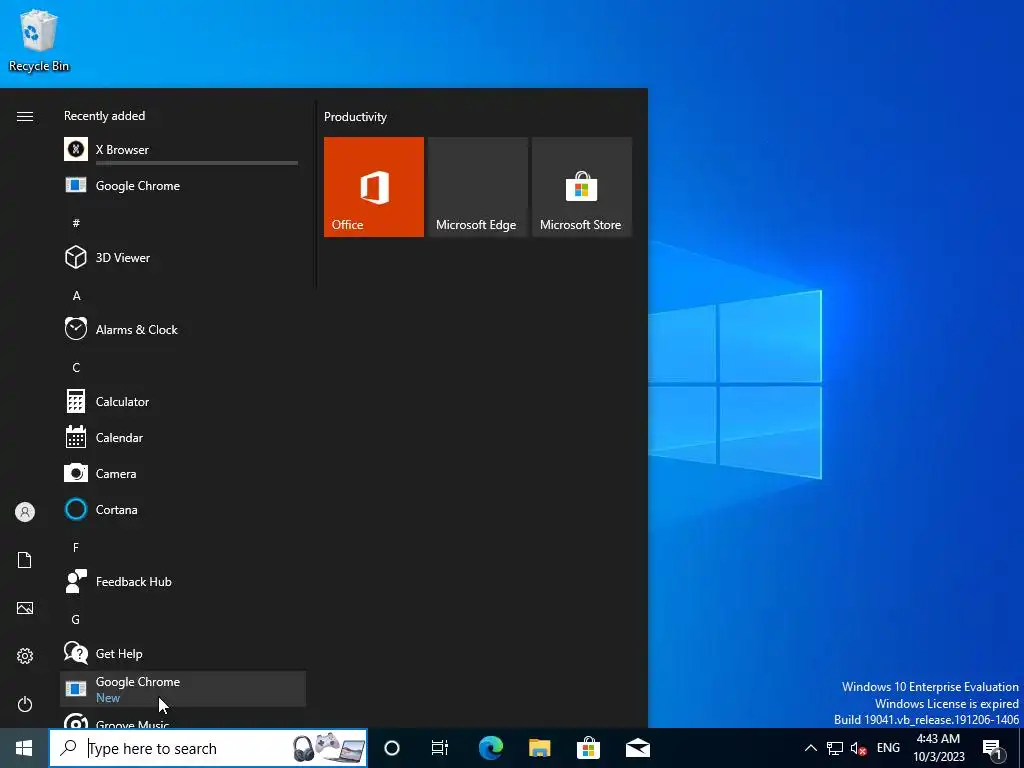Open Alarms & Clock
Image resolution: width=1024 pixels, height=768 pixels.
[x=182, y=330]
